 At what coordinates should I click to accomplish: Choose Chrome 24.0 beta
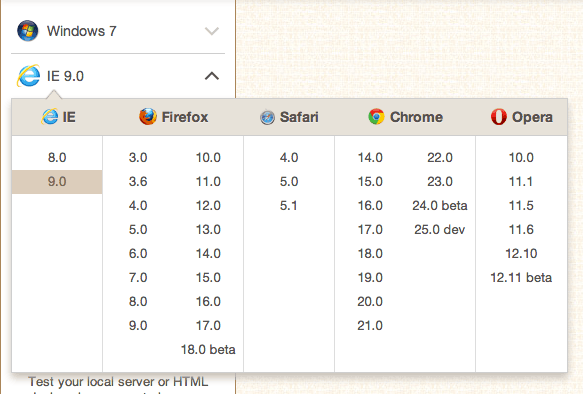pyautogui.click(x=440, y=206)
